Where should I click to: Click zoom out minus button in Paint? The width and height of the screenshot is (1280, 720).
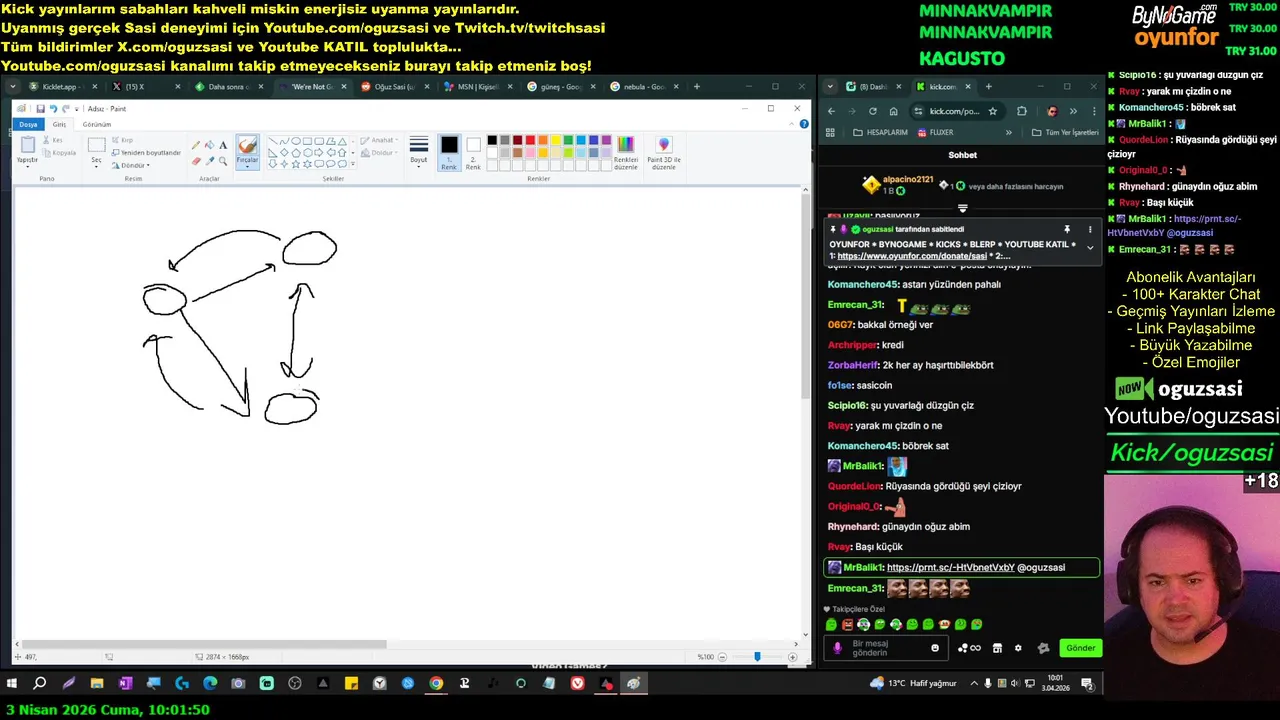click(723, 657)
